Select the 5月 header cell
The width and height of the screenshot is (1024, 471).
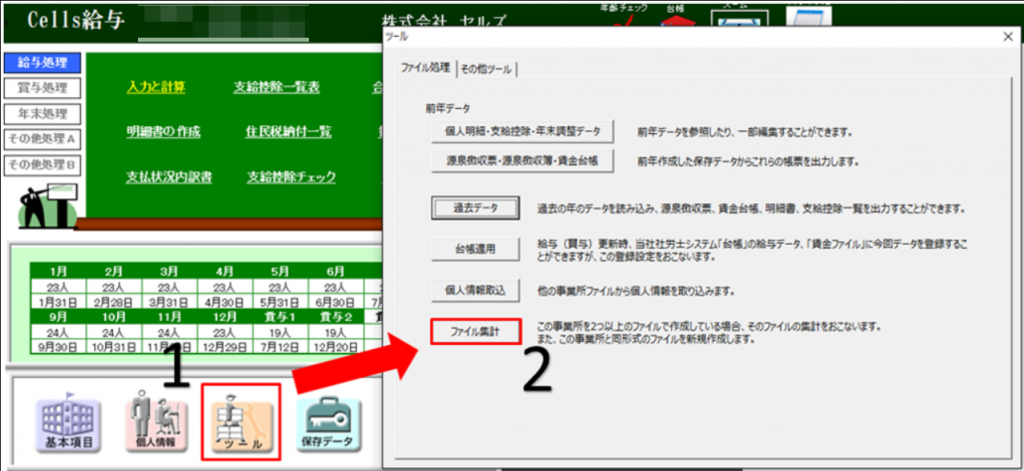[x=280, y=270]
